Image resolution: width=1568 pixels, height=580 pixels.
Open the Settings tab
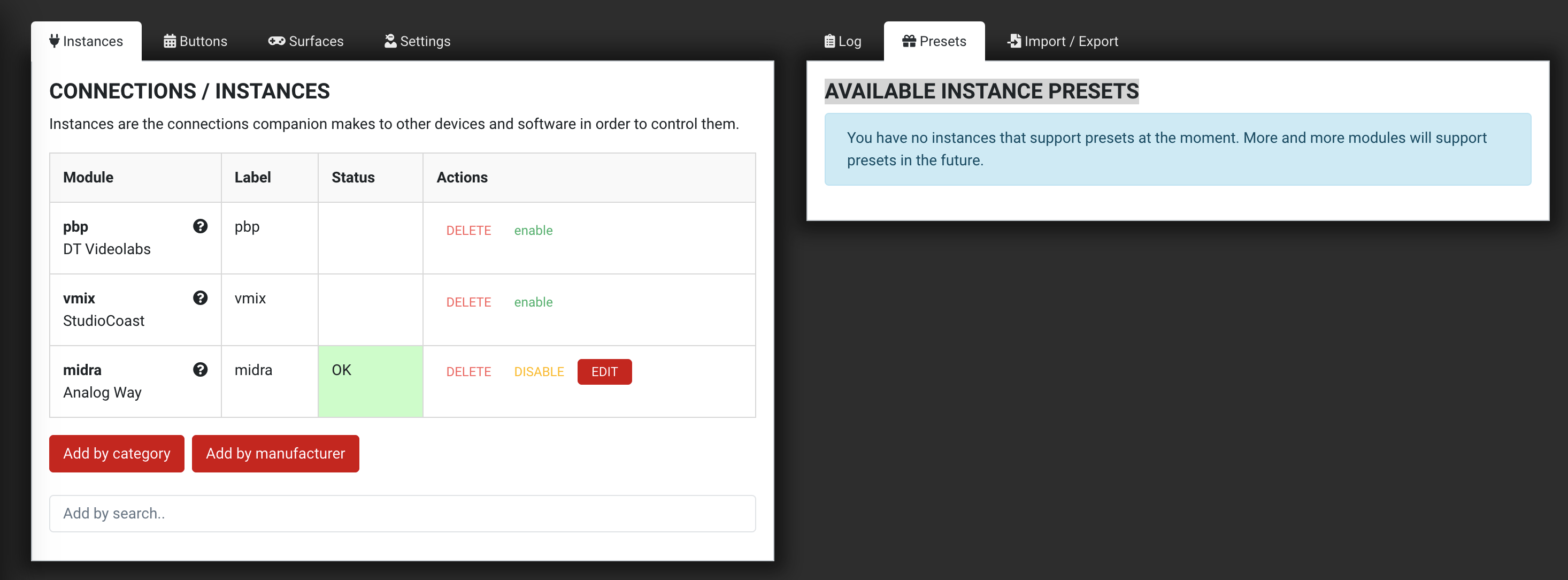pos(417,41)
